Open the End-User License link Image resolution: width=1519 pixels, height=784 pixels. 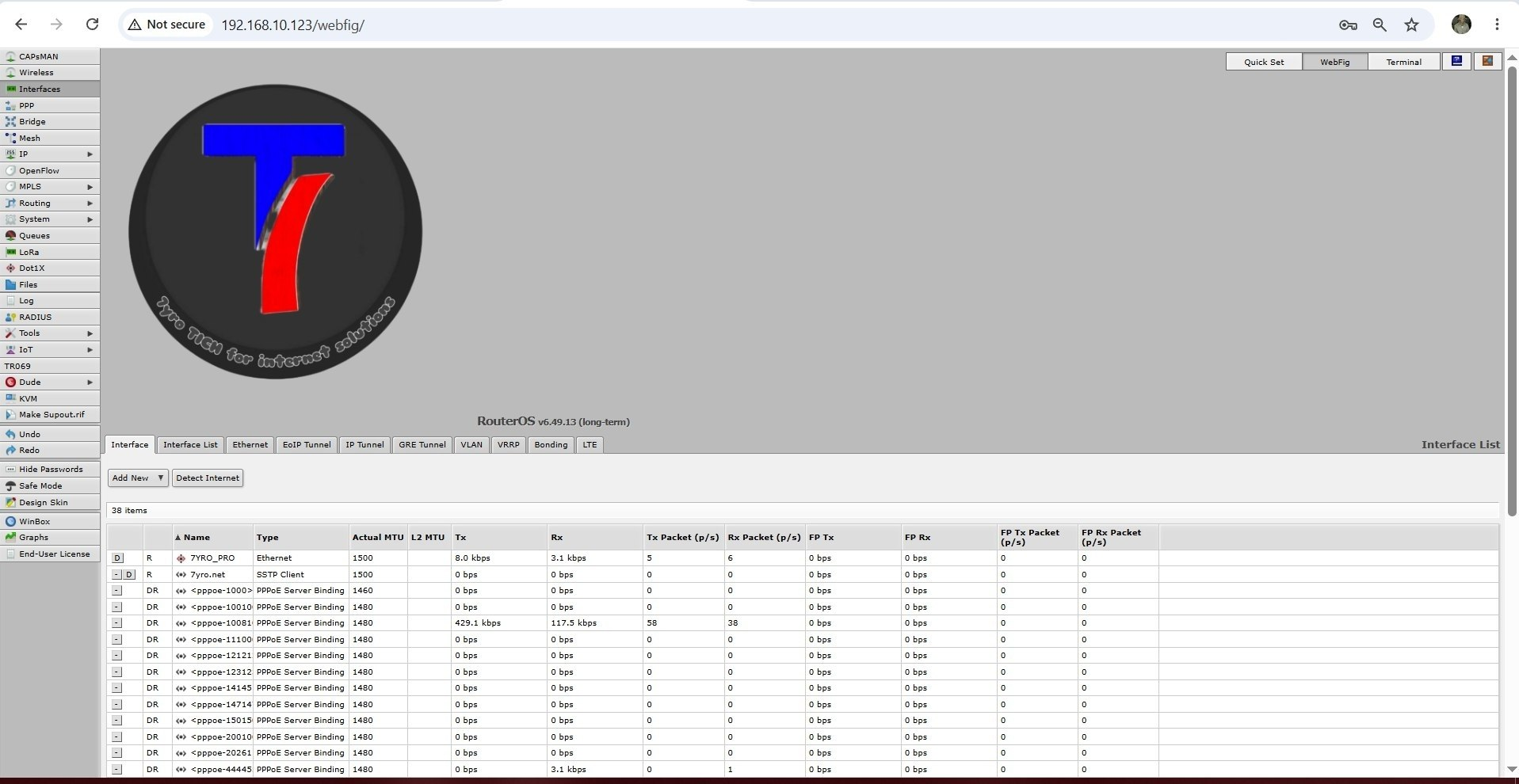pos(50,554)
